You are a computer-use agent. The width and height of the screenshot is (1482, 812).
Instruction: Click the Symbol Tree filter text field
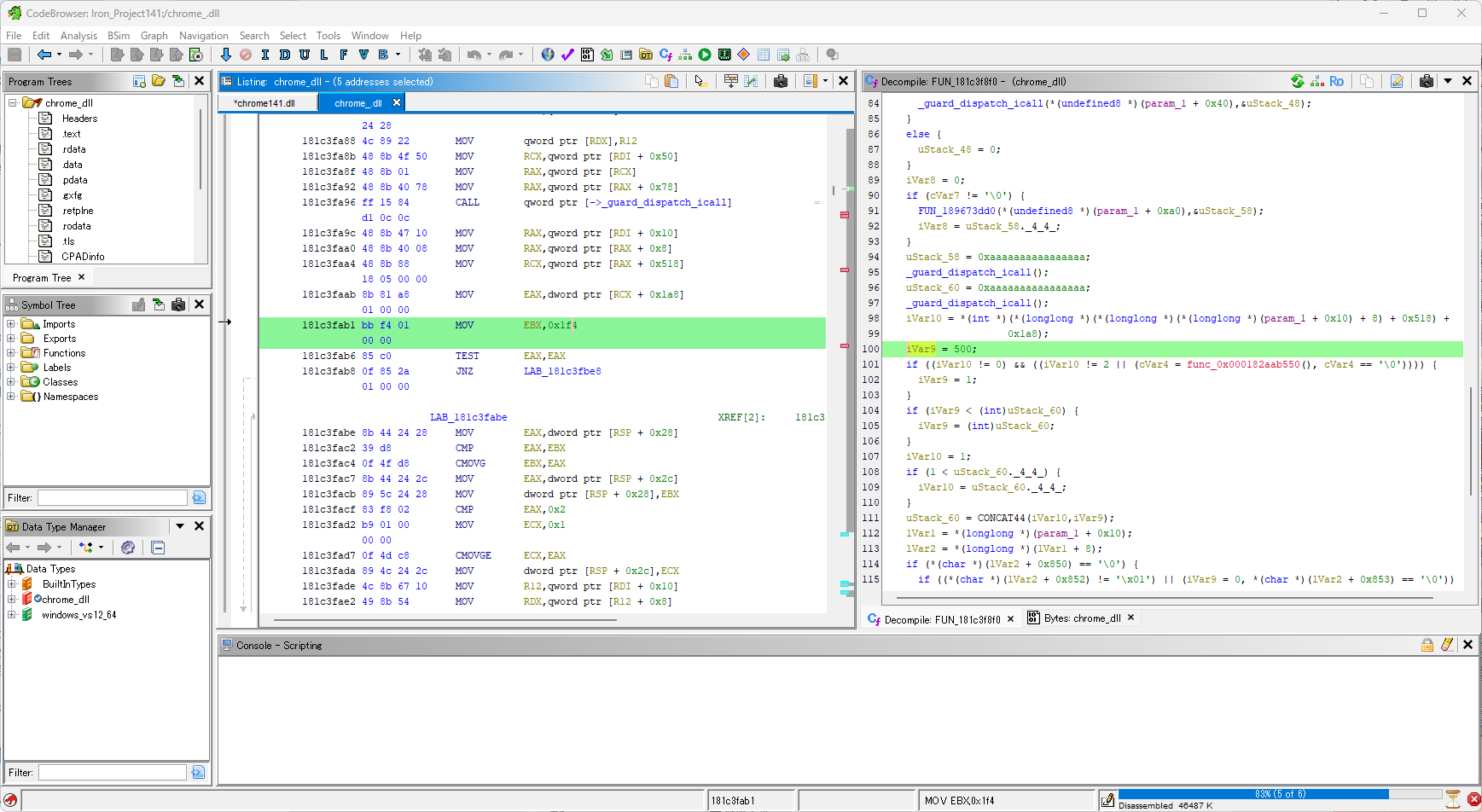coord(112,497)
